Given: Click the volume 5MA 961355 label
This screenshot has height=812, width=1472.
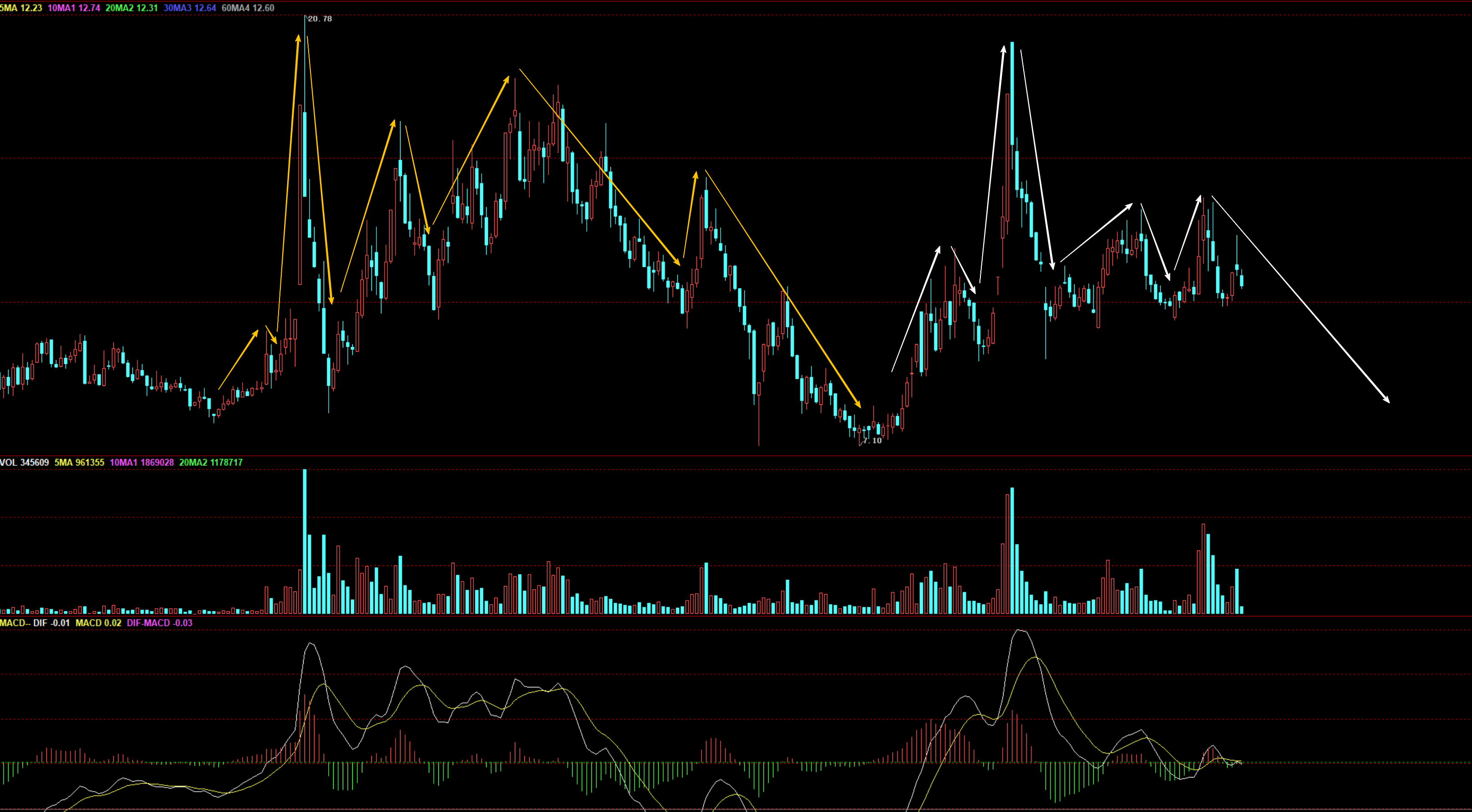Looking at the screenshot, I should pos(80,463).
